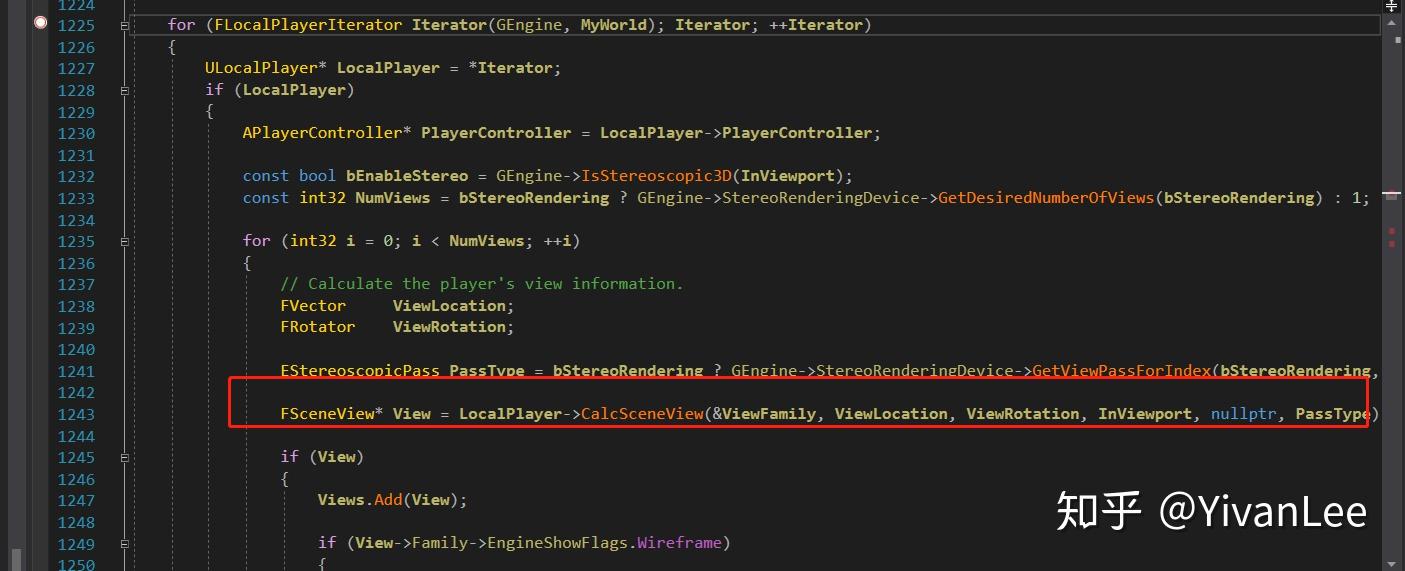Click GetDesiredNumberOfViews method name
Screen dimensions: 1405x571
[1046, 198]
